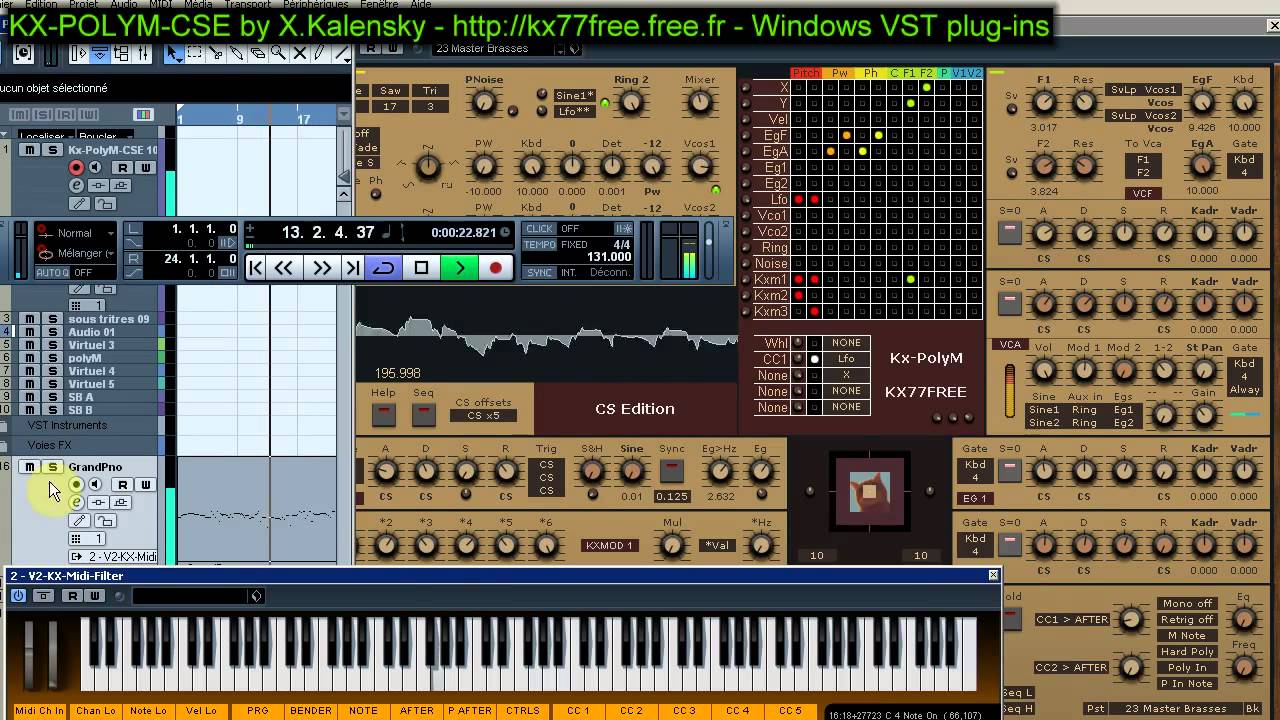
Task: Click the KXMOD 1 button
Action: pos(609,546)
